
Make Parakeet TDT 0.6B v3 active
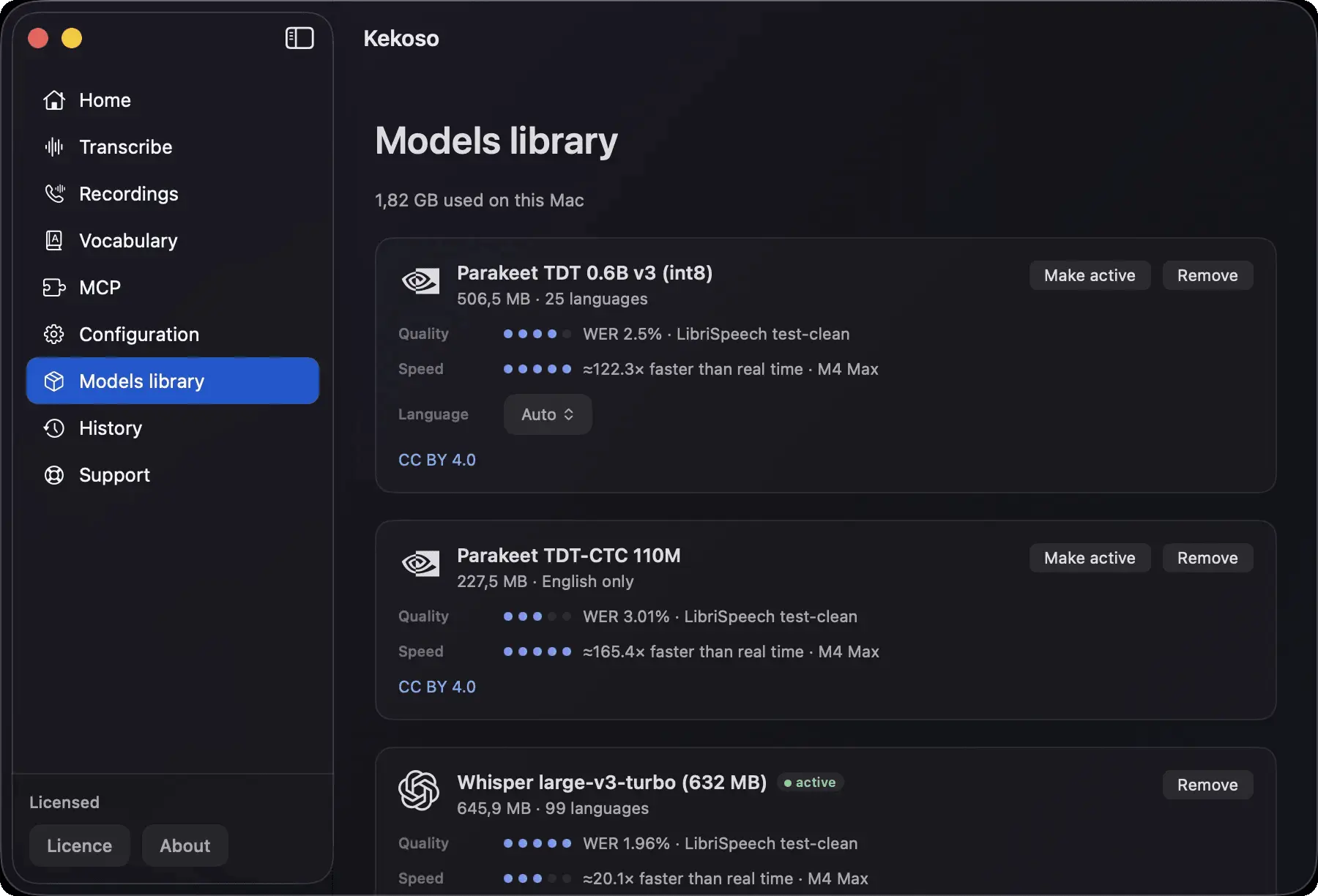pos(1090,275)
